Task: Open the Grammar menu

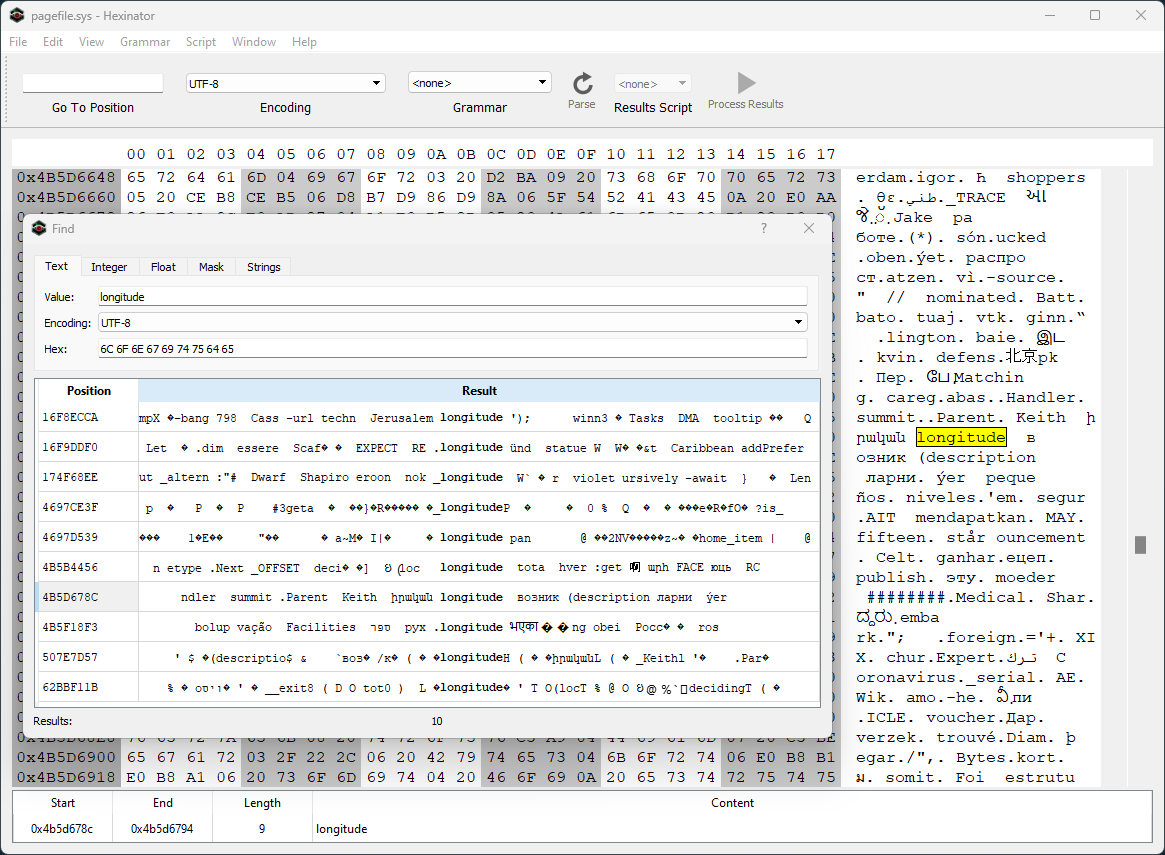Action: (145, 42)
